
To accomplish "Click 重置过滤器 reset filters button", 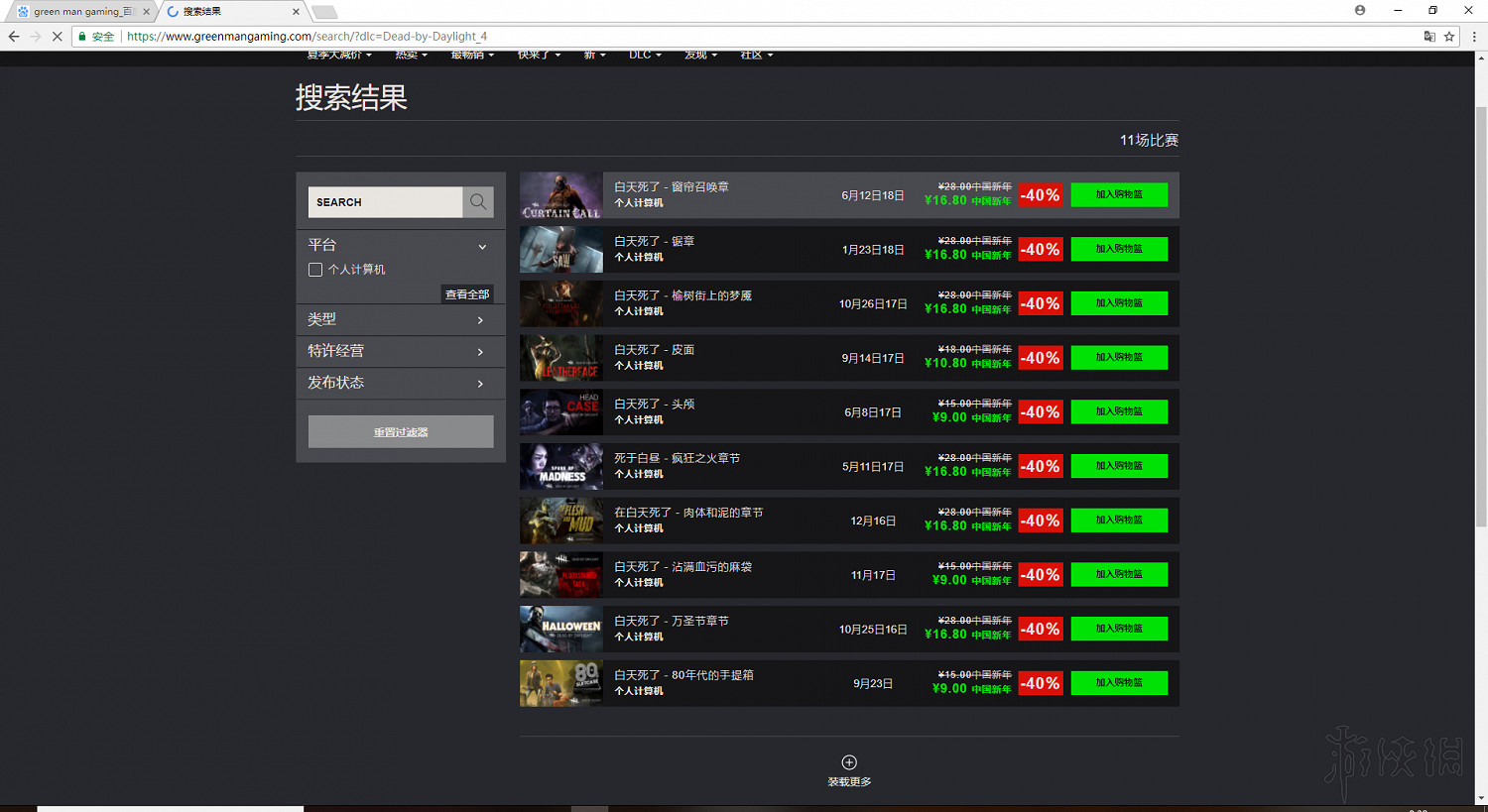I will point(401,432).
